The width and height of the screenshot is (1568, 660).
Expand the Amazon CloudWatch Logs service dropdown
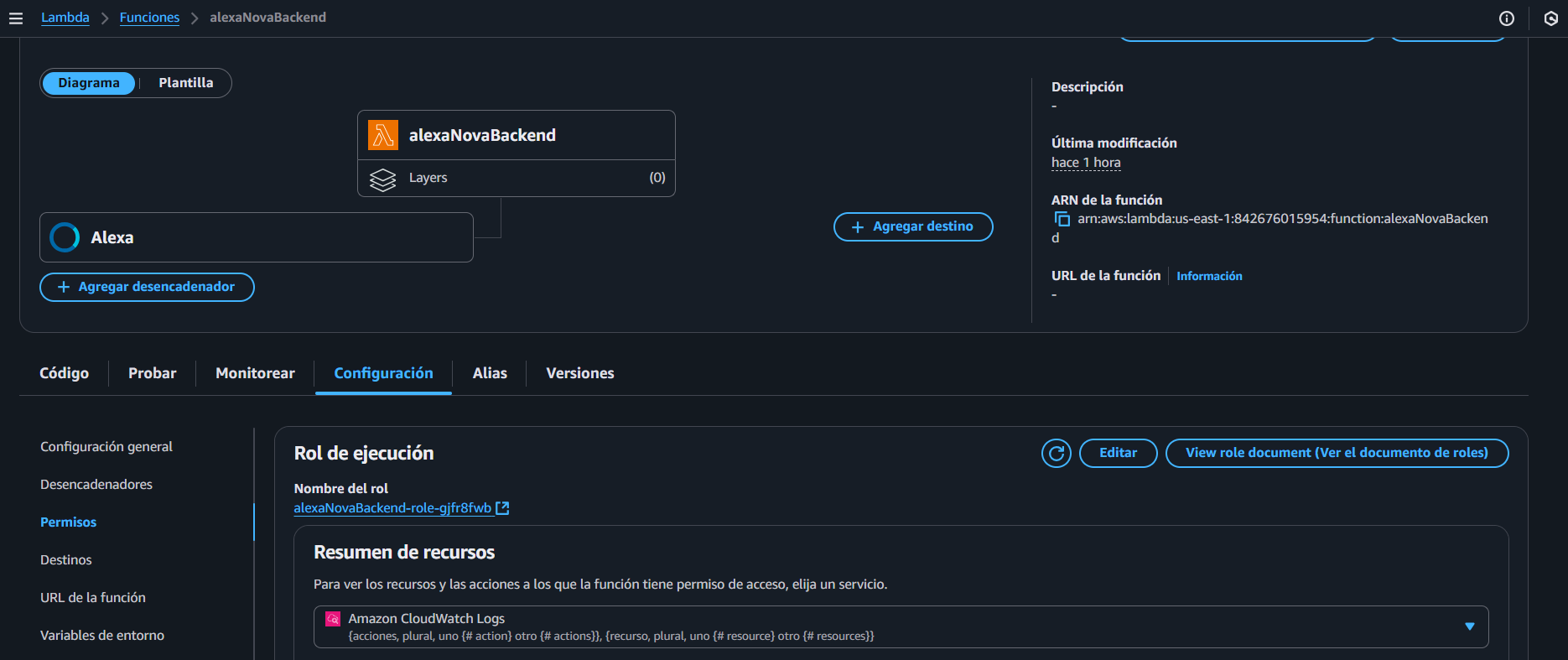(1469, 626)
